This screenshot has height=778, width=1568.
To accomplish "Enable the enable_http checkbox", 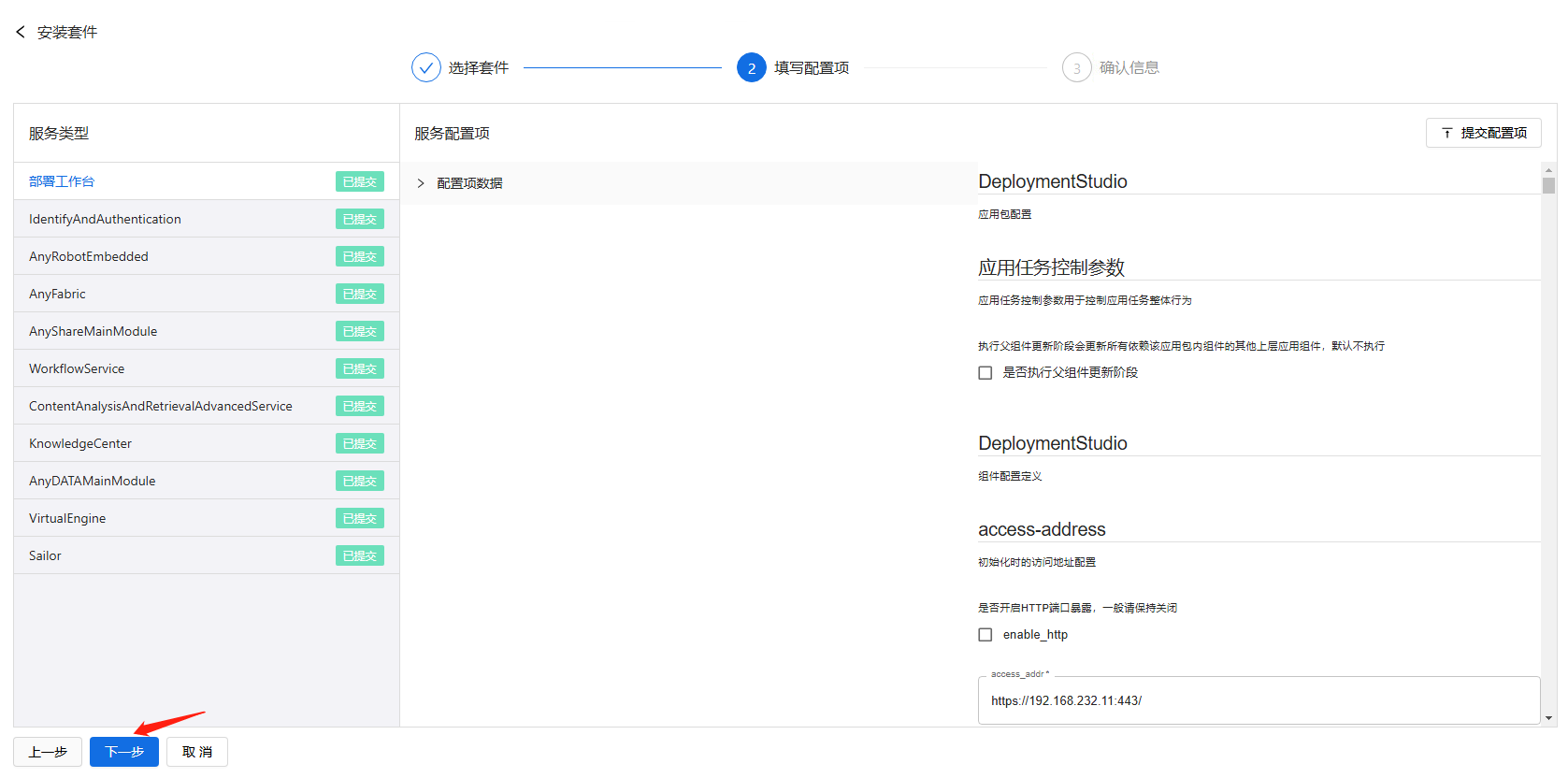I will tap(985, 635).
